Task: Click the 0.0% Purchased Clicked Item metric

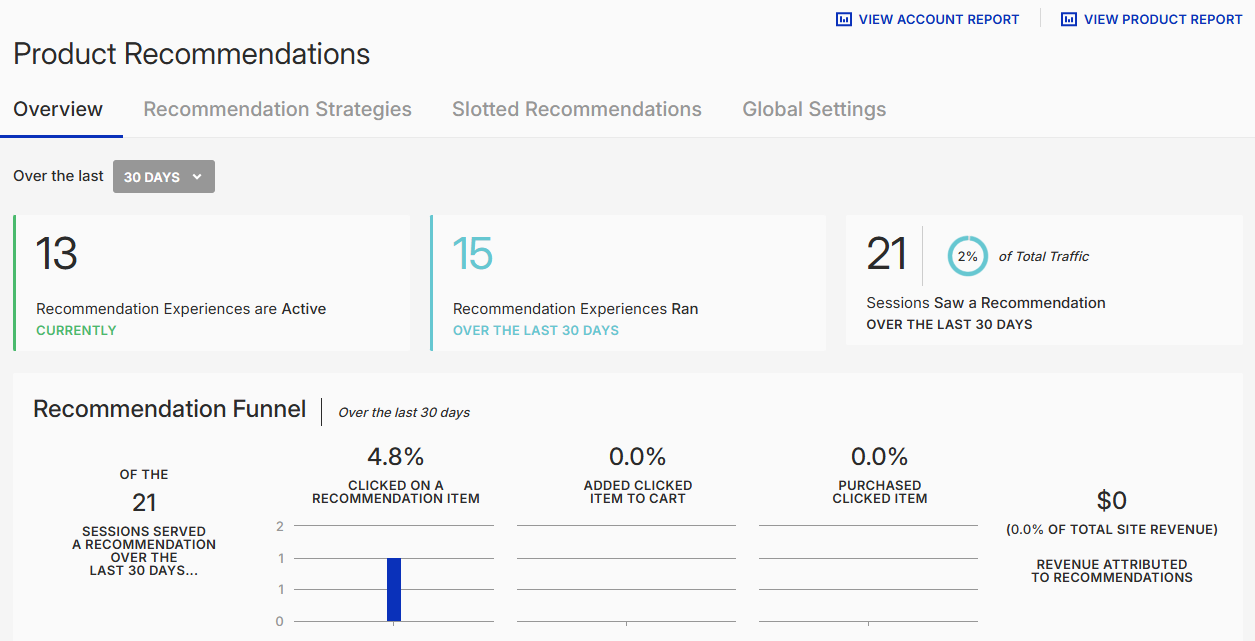Action: [880, 457]
